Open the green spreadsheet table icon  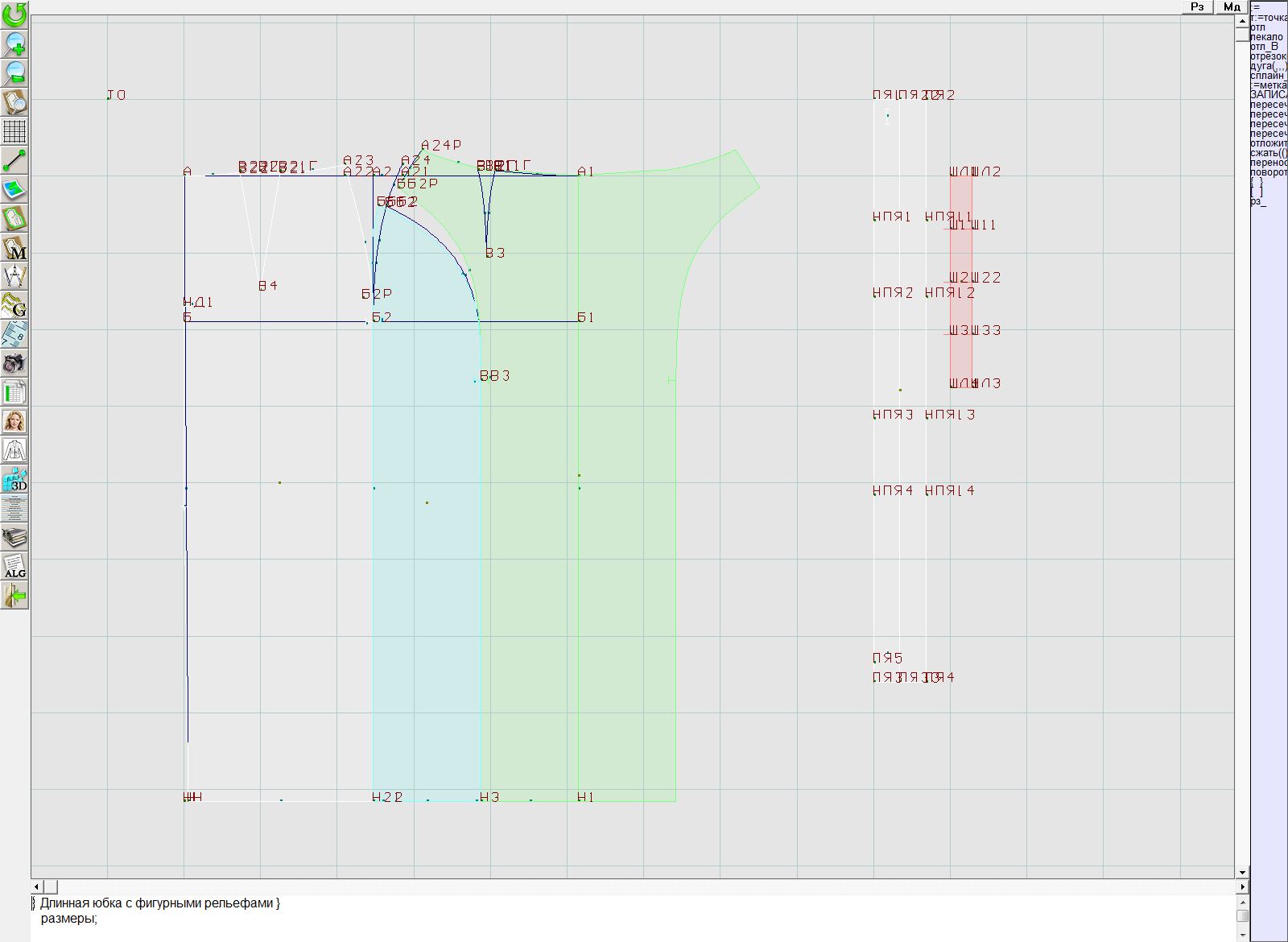[14, 392]
